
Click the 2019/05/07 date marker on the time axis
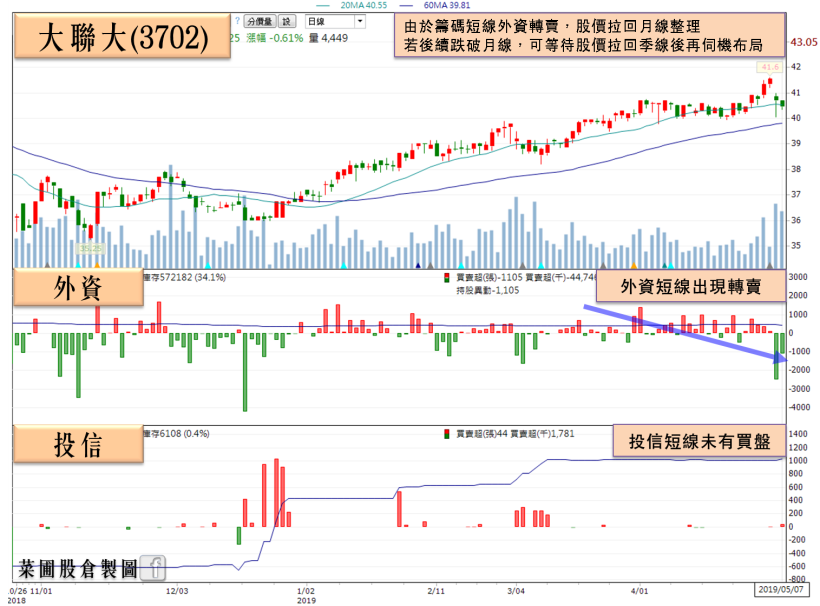coord(781,589)
